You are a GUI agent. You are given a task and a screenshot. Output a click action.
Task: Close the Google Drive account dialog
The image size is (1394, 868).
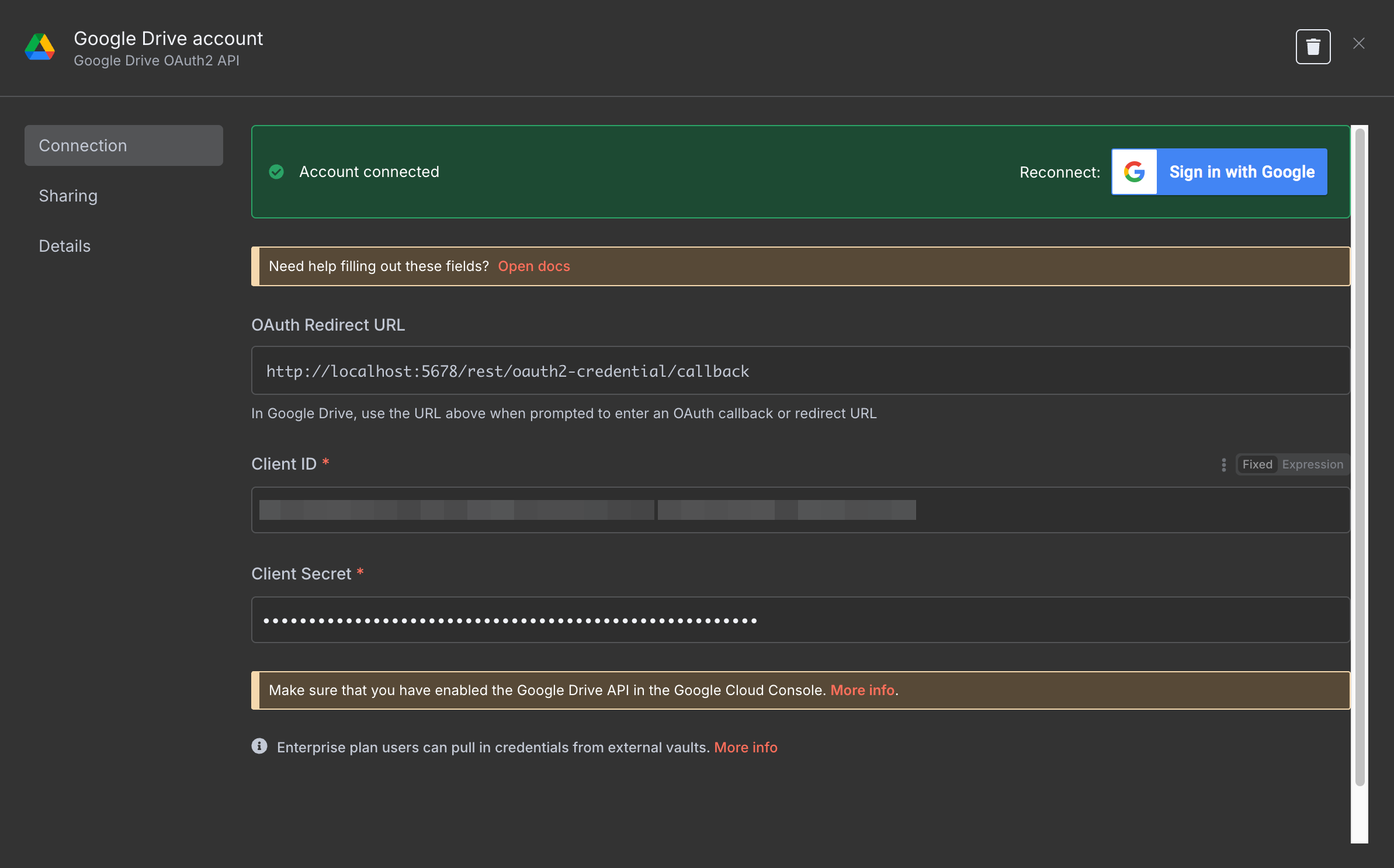1358,43
